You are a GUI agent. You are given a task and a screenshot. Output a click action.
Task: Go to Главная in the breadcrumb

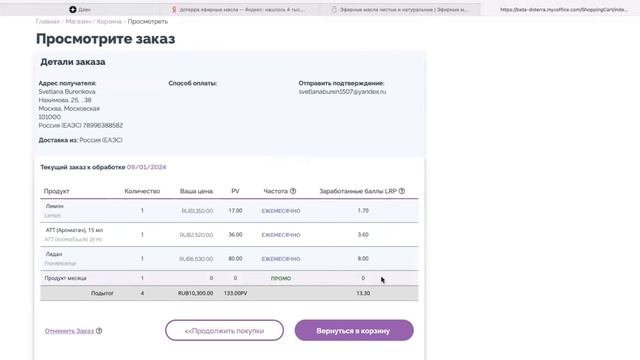(47, 21)
